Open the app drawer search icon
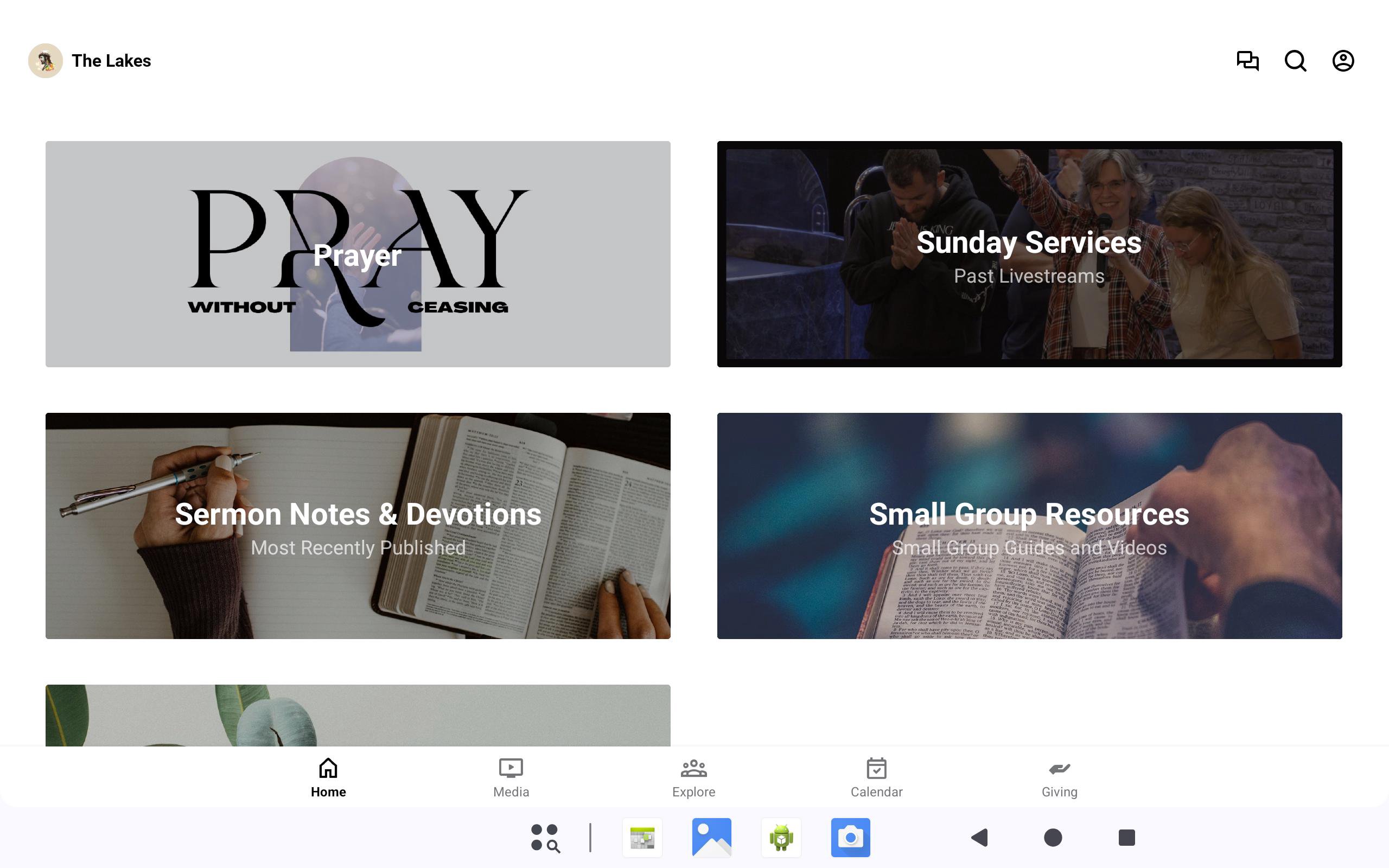The width and height of the screenshot is (1389, 868). 545,838
